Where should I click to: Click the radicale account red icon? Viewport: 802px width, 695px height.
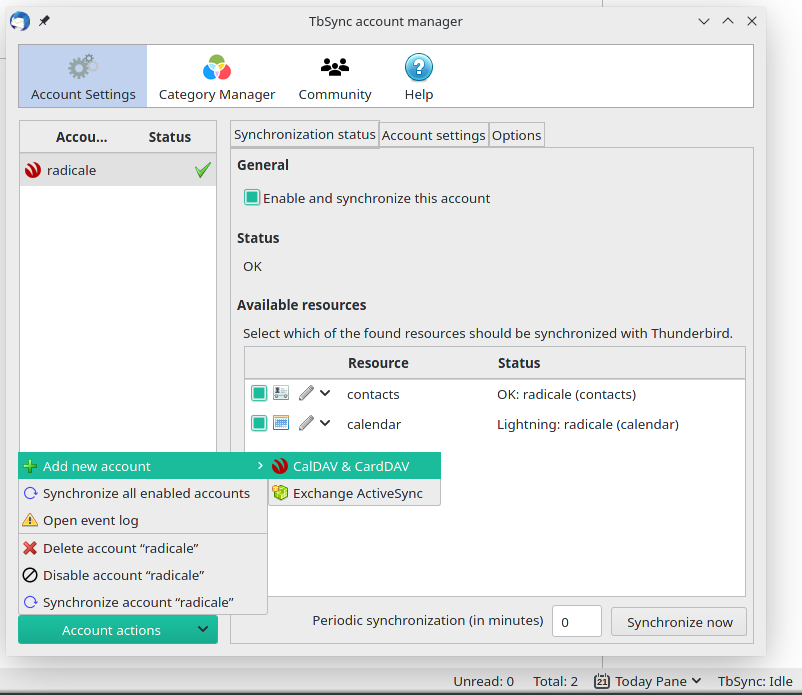[x=33, y=170]
